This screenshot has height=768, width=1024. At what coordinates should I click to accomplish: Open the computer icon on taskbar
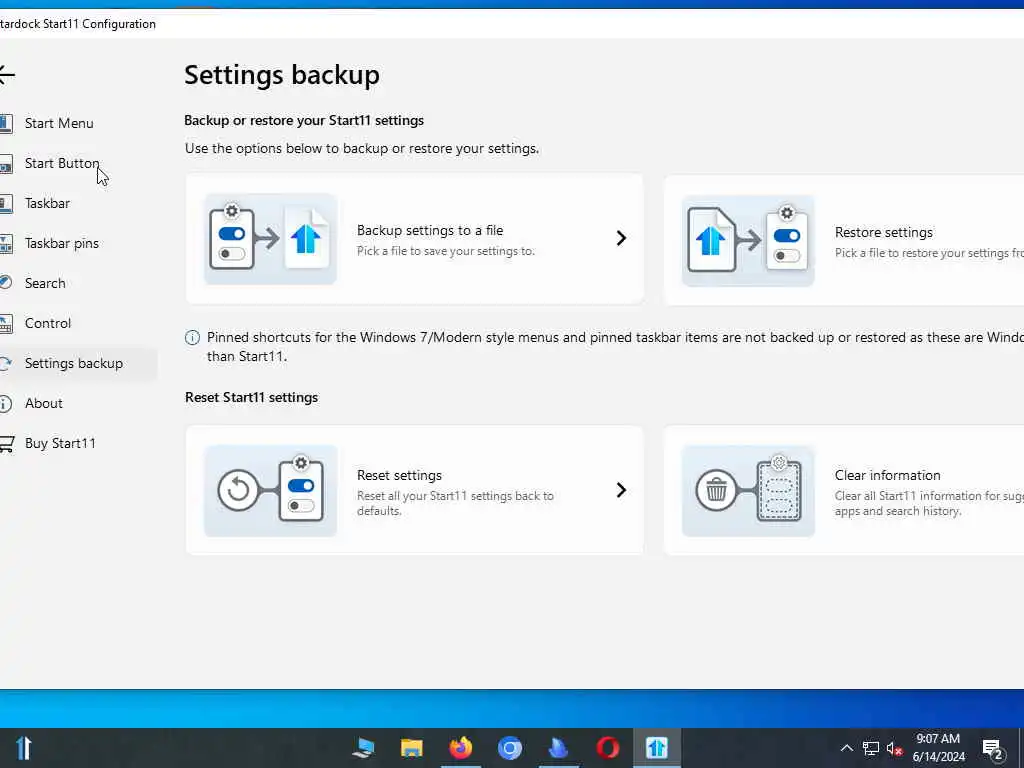[363, 748]
